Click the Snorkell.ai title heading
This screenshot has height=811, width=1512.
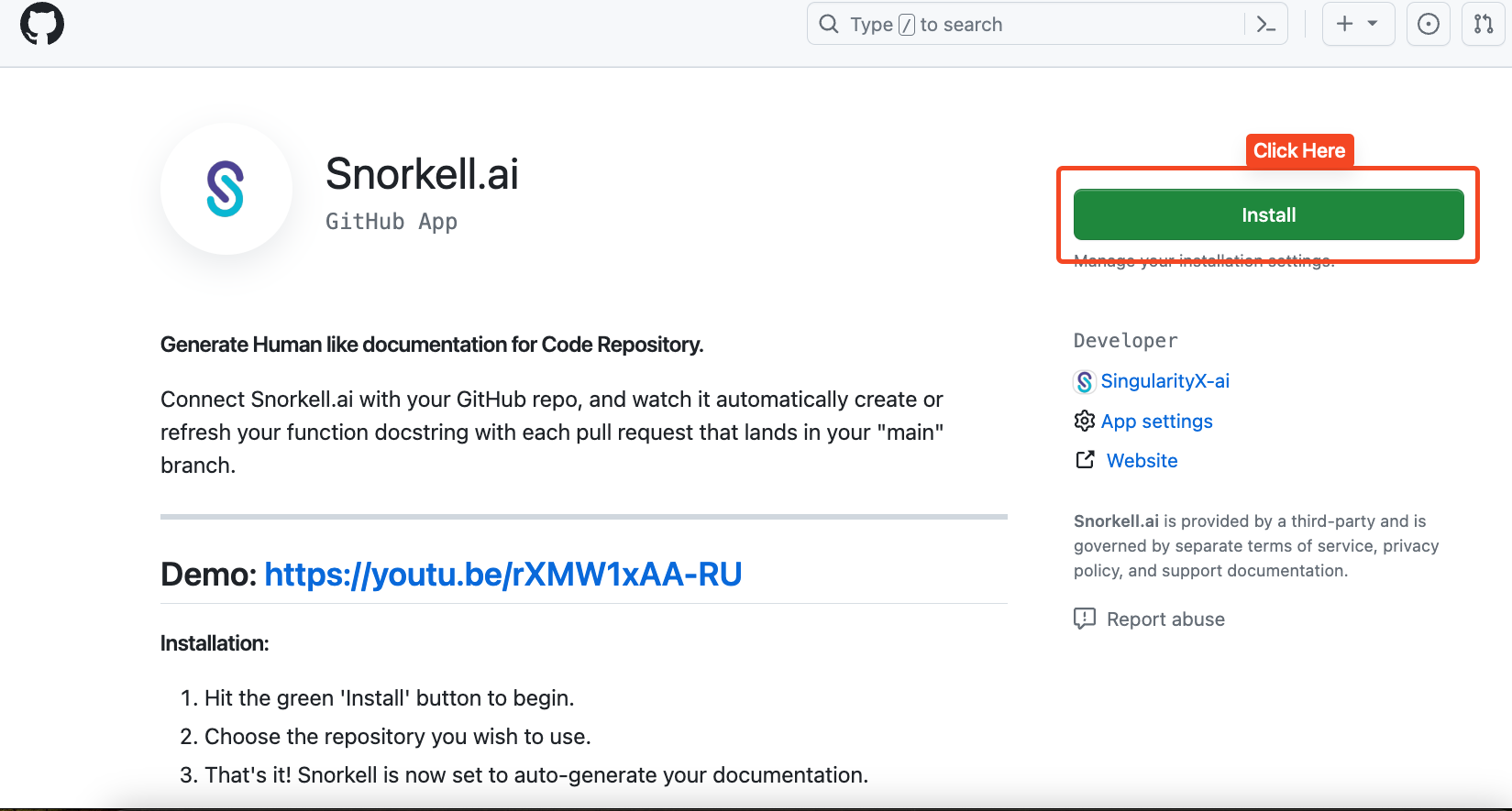click(422, 174)
